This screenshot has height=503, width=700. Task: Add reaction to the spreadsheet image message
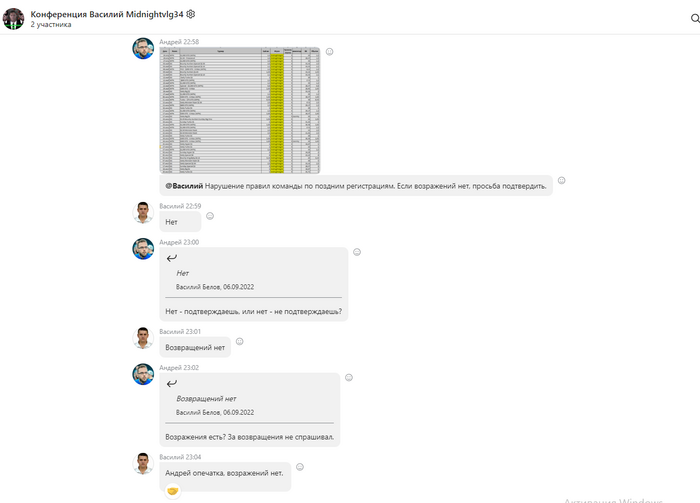click(329, 52)
